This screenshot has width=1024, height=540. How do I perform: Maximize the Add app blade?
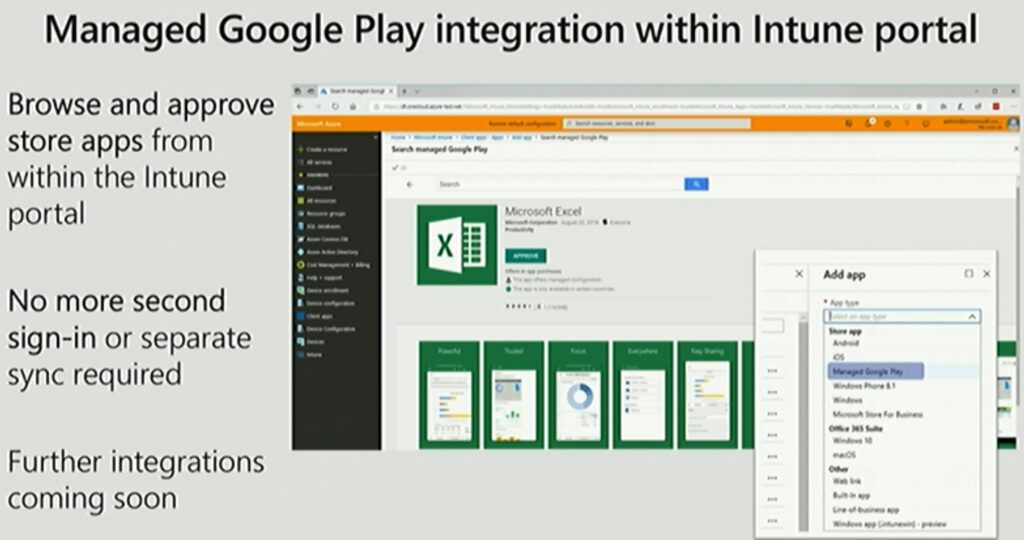[x=969, y=274]
